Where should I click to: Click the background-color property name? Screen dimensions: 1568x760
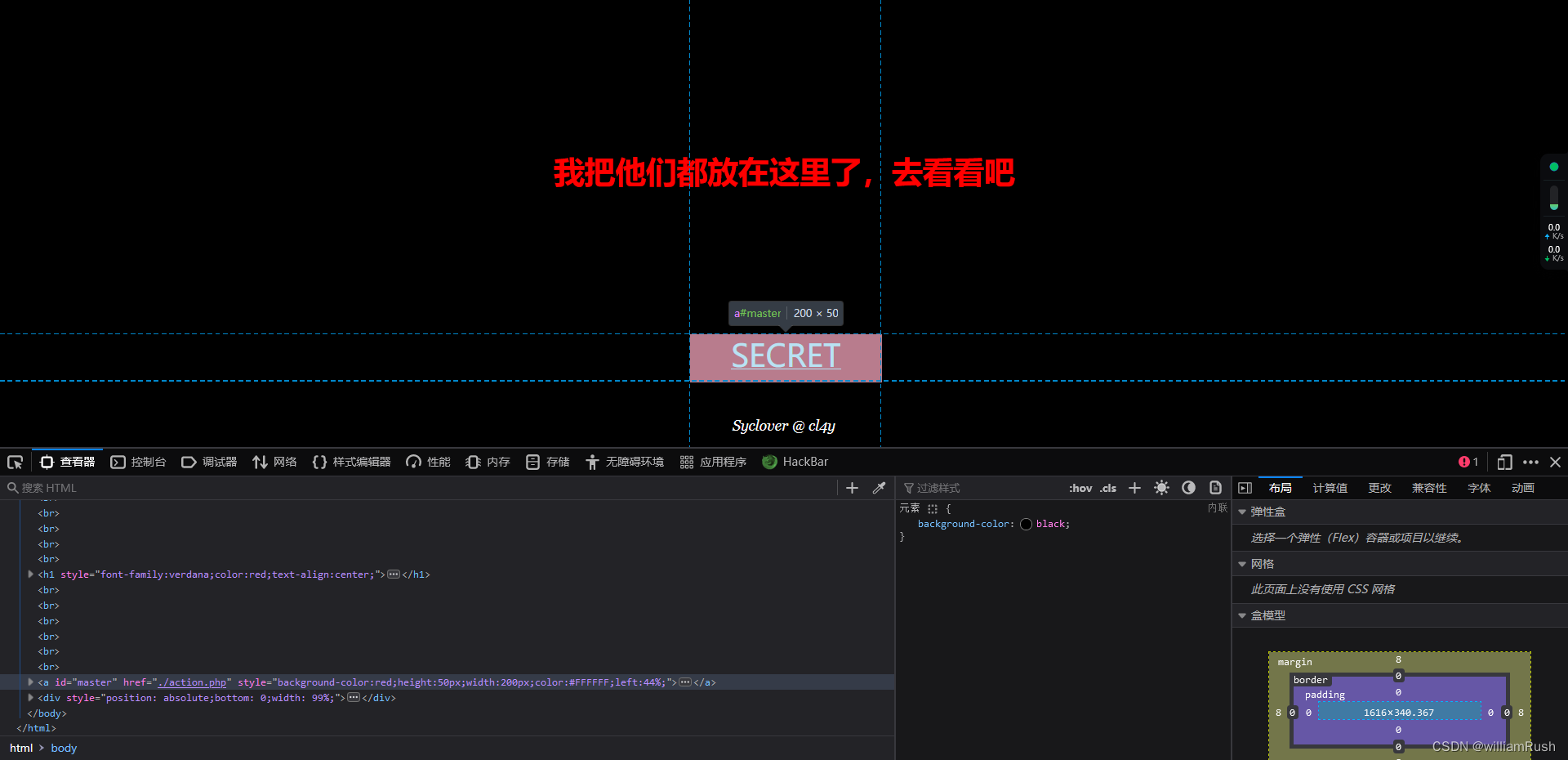tap(964, 525)
